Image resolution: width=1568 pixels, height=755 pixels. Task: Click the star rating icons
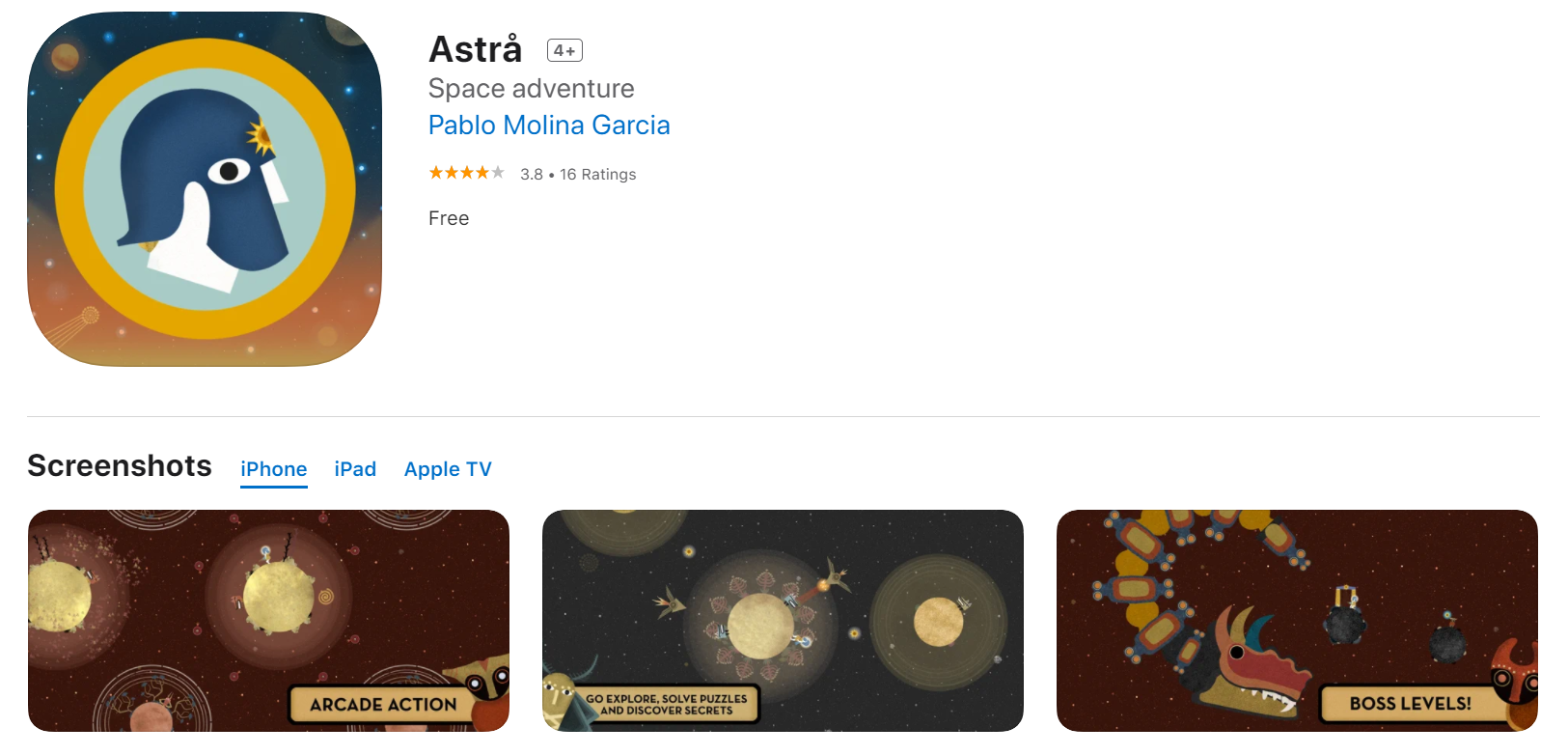click(x=467, y=173)
